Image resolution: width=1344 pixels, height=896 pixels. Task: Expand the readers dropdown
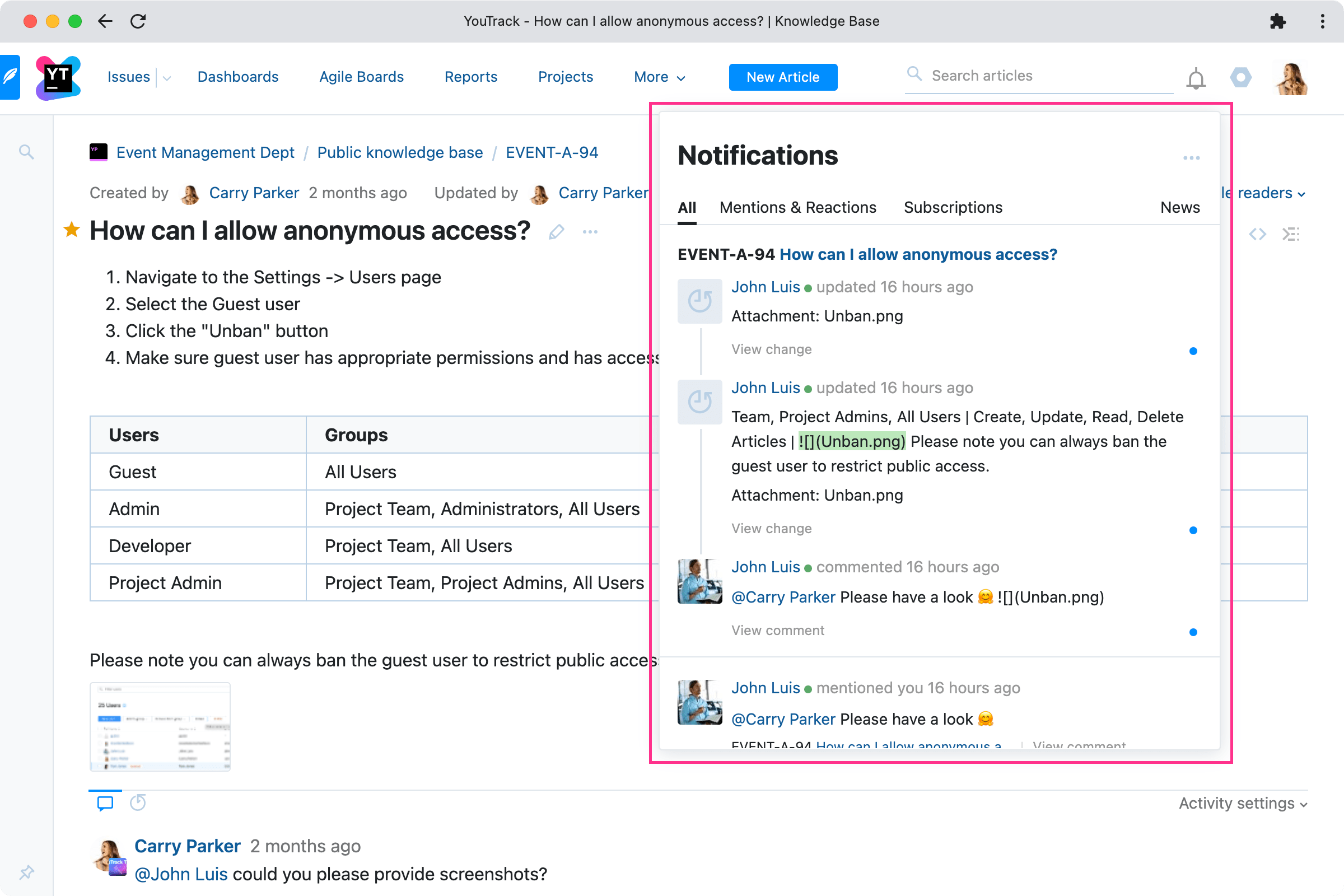pyautogui.click(x=1264, y=193)
